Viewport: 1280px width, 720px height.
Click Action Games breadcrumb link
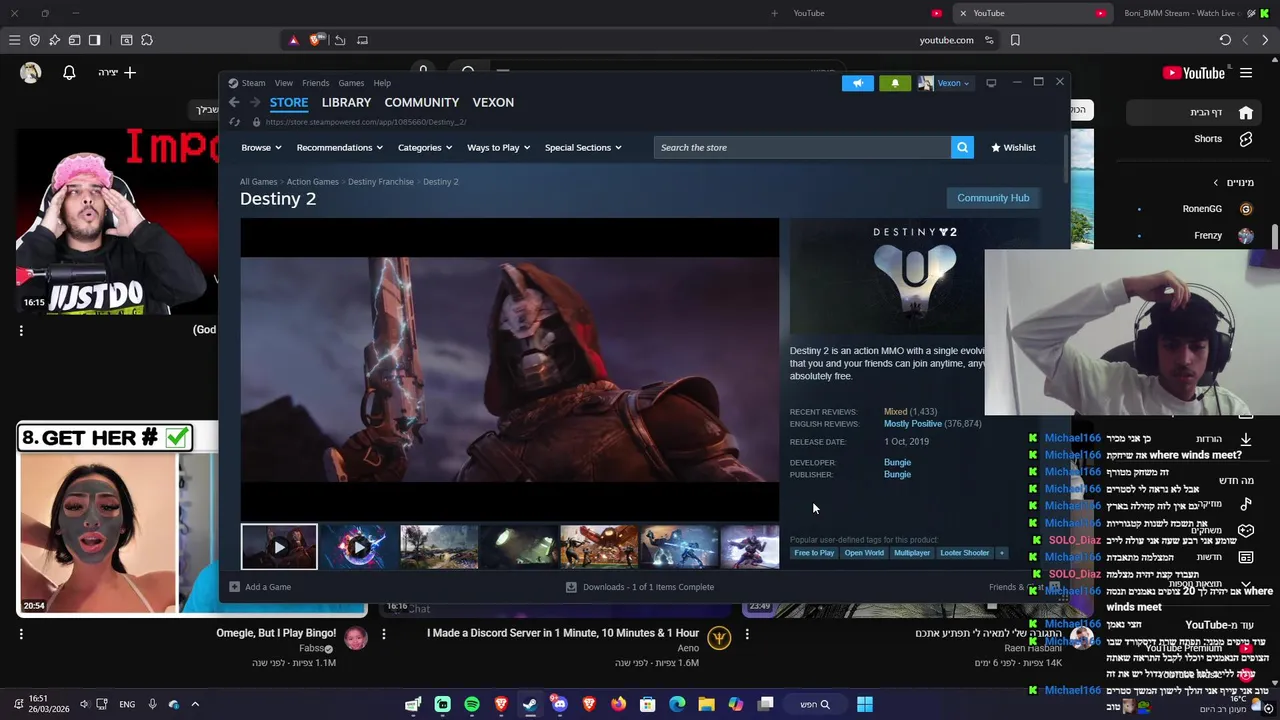[313, 182]
